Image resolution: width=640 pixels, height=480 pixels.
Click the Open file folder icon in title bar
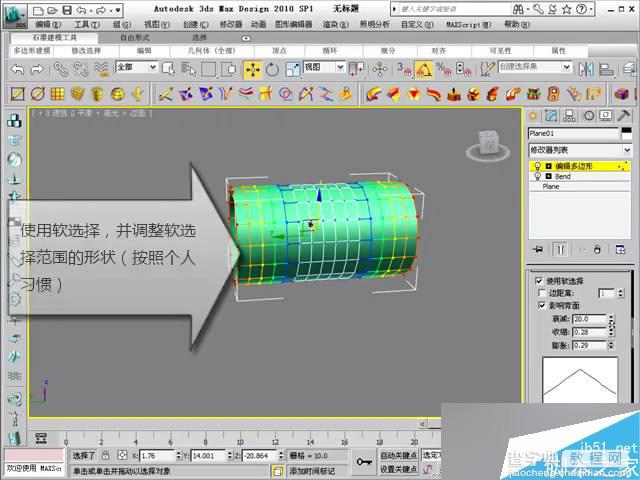point(52,10)
